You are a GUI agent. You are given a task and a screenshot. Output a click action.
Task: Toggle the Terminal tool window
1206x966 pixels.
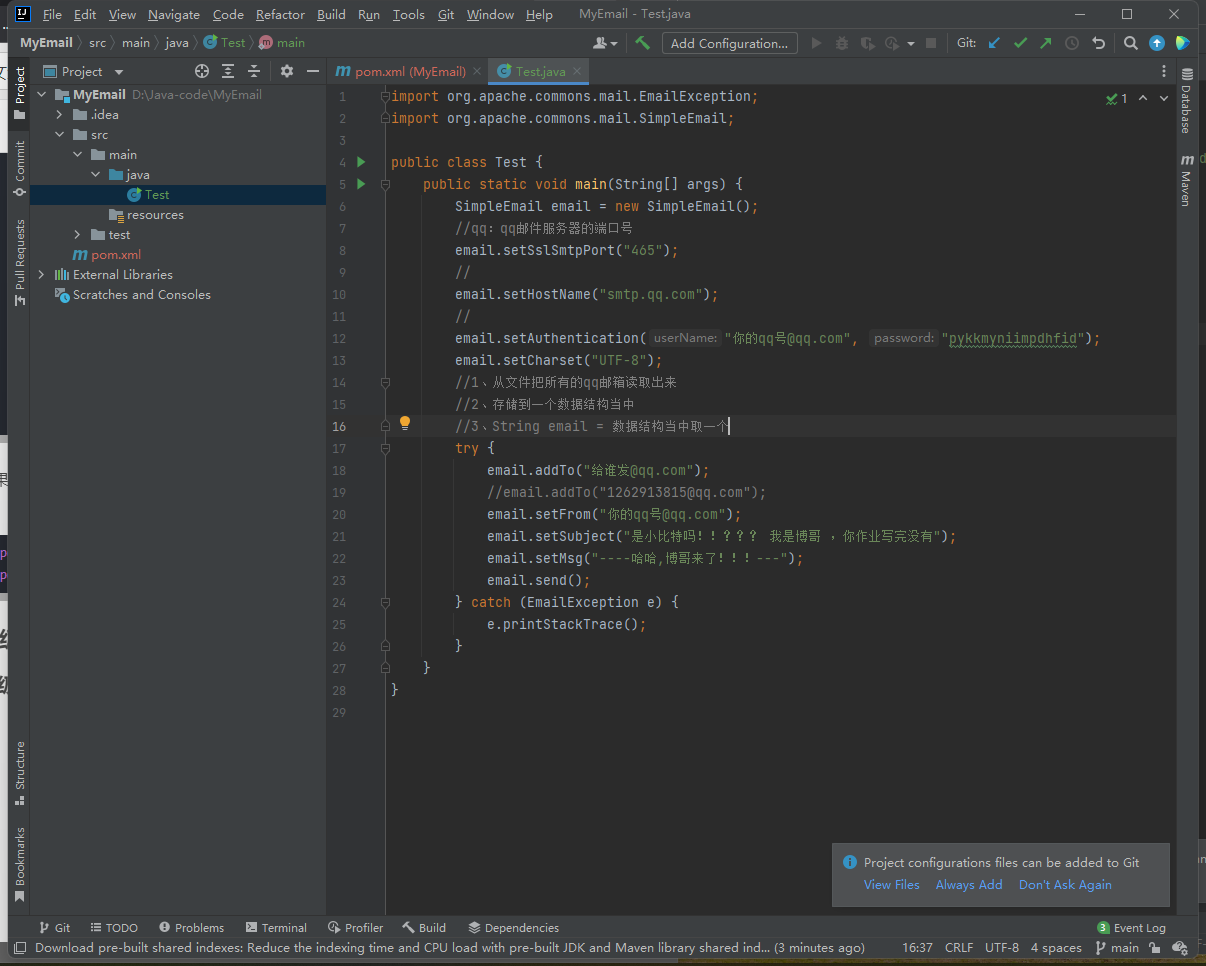point(276,927)
